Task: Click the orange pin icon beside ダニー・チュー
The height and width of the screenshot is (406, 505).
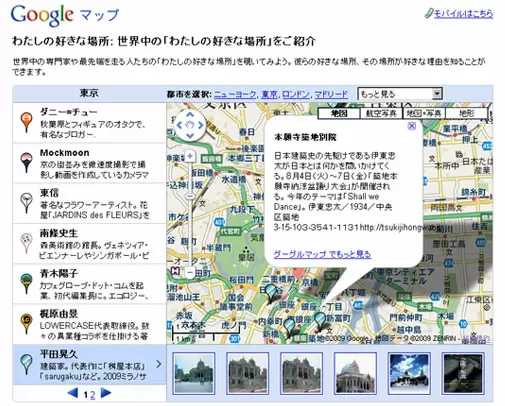Action: pyautogui.click(x=26, y=122)
